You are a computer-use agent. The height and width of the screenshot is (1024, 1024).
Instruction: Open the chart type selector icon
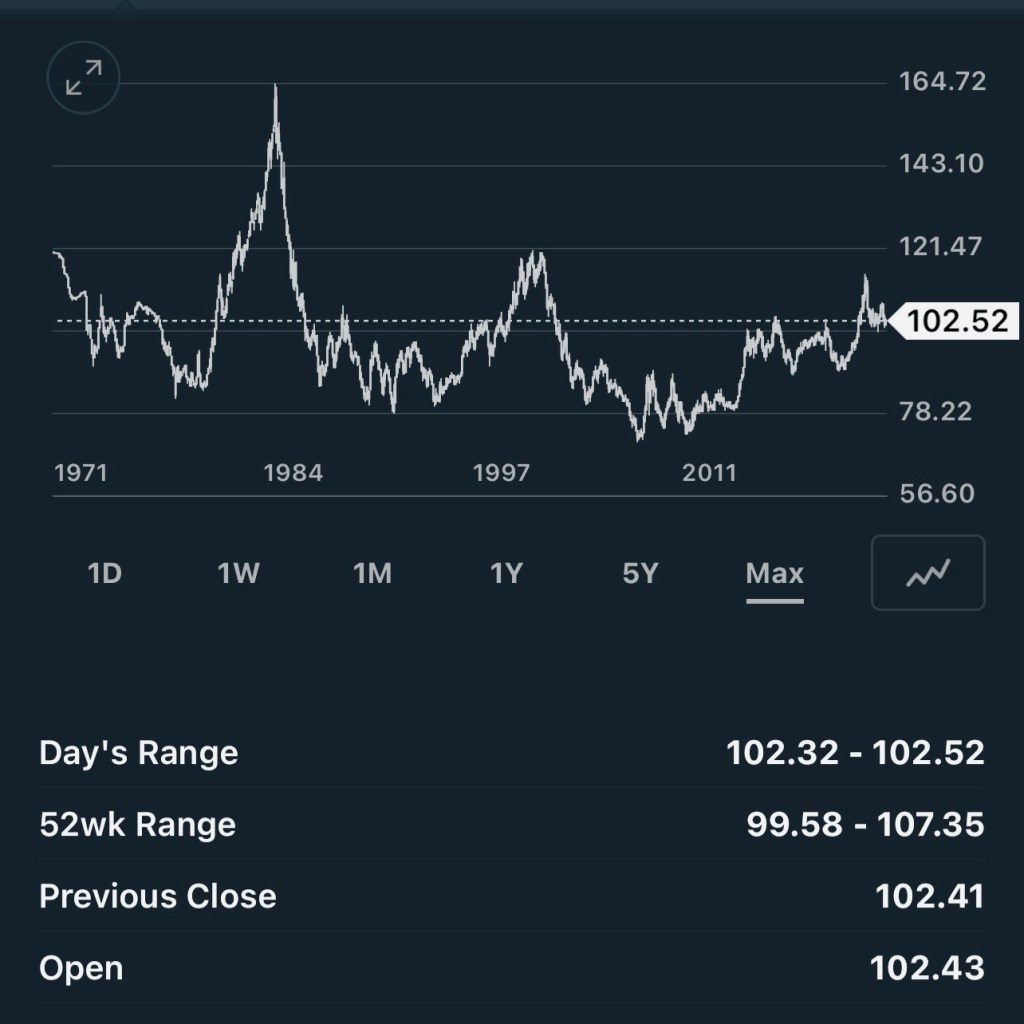[x=928, y=573]
